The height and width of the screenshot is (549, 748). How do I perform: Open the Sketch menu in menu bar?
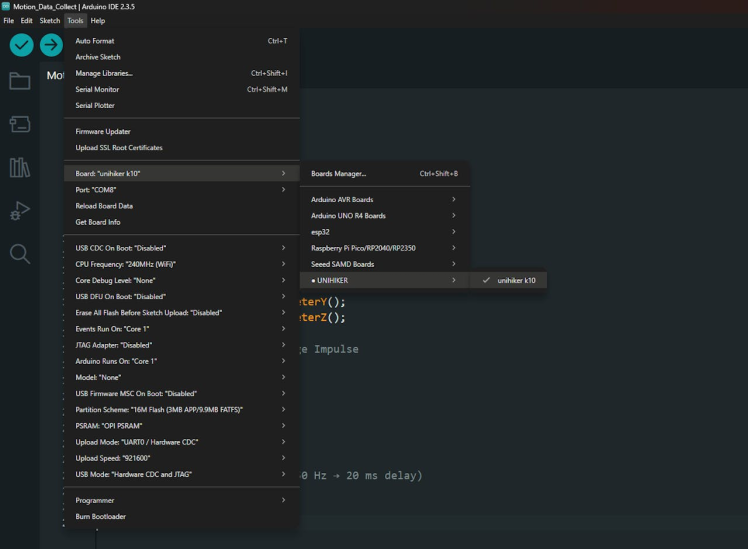pos(50,20)
